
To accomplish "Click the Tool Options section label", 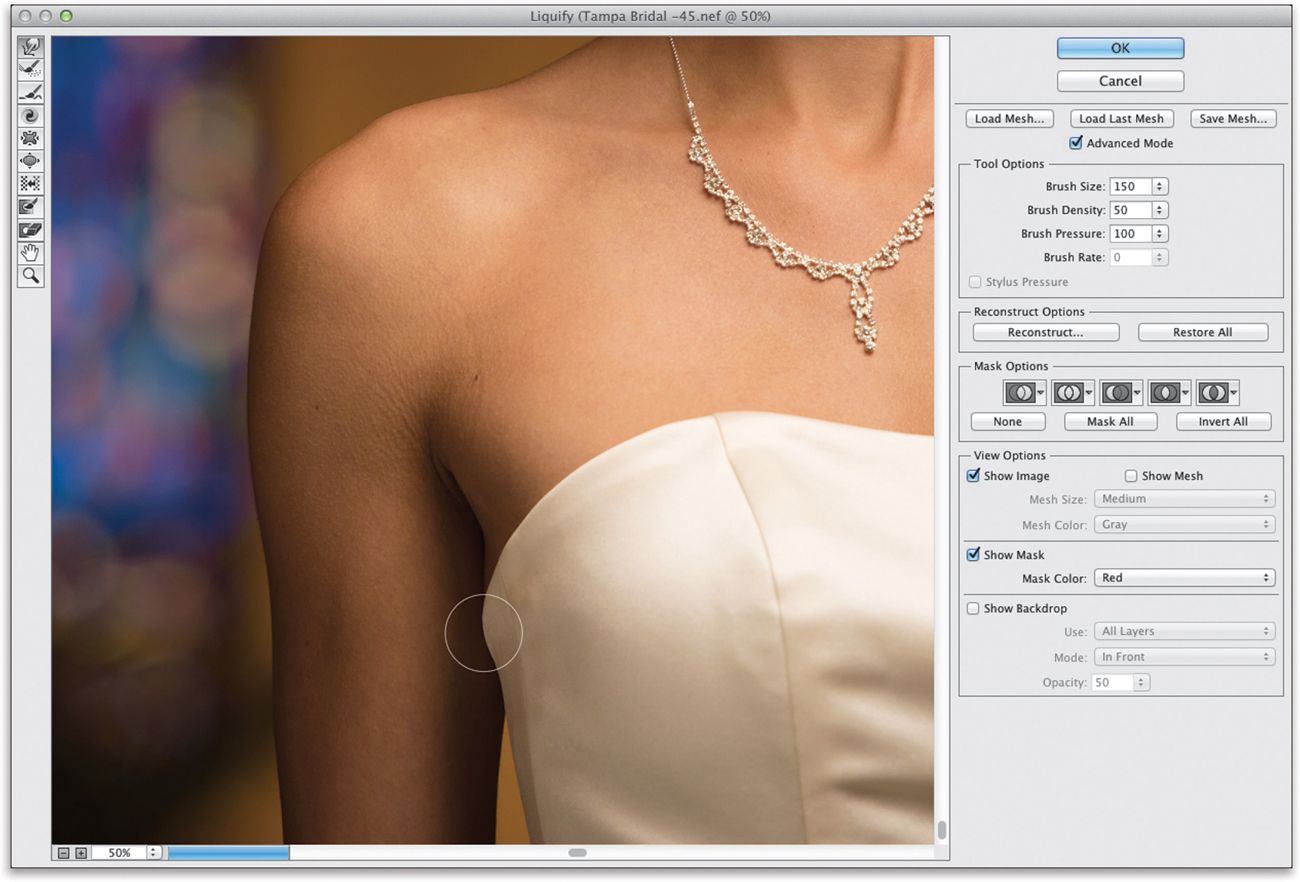I will (1009, 164).
